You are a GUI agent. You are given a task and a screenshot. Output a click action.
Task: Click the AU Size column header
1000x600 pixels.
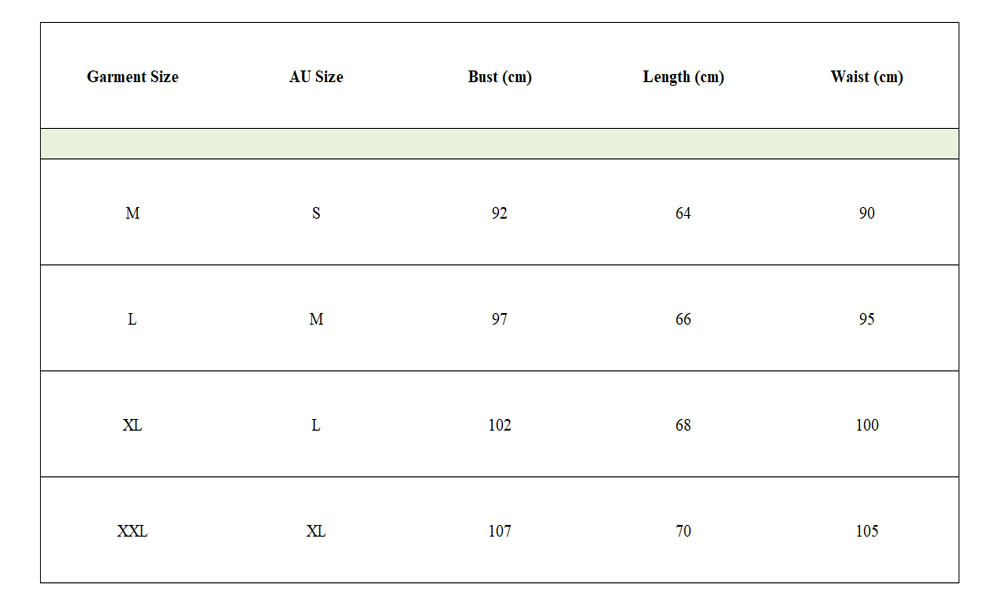point(316,77)
